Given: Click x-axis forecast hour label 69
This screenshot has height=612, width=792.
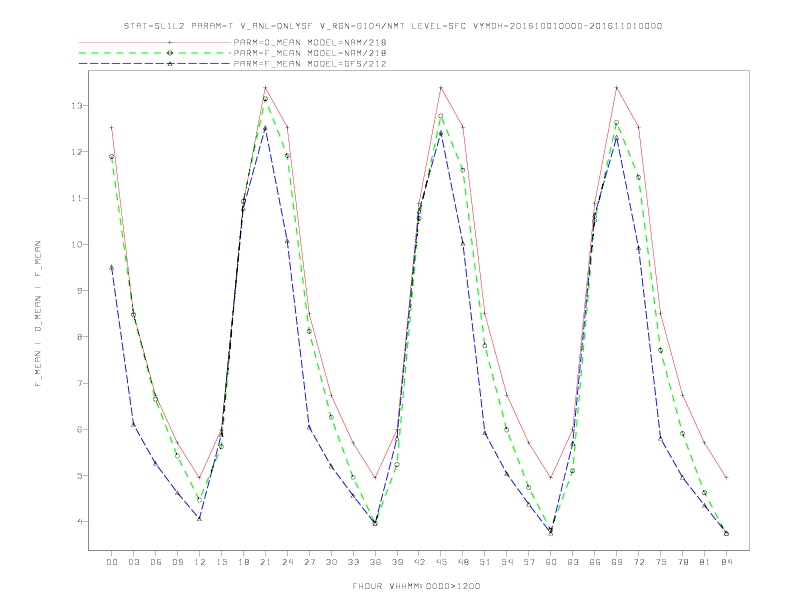Looking at the screenshot, I should (x=617, y=562).
